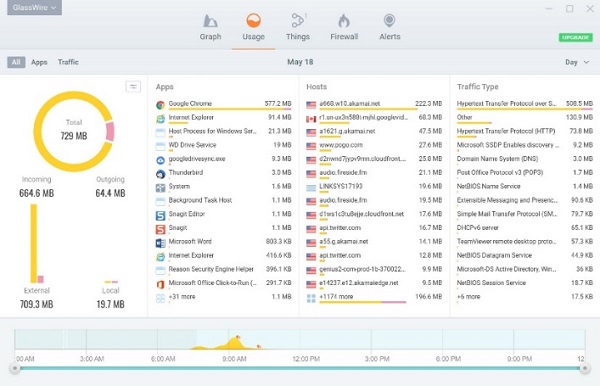600x386 pixels.
Task: Toggle the All filter
Action: coord(16,62)
